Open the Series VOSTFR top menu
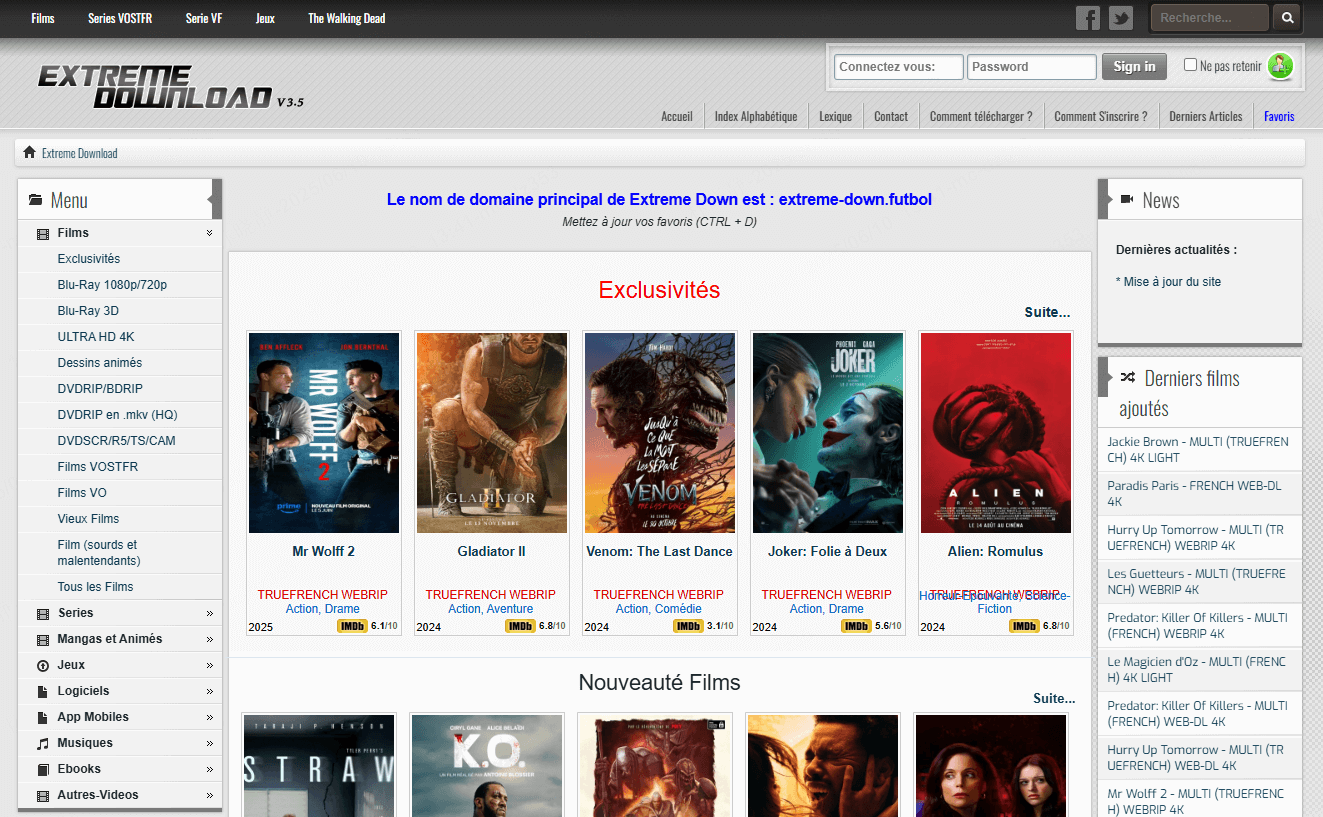 [x=120, y=18]
